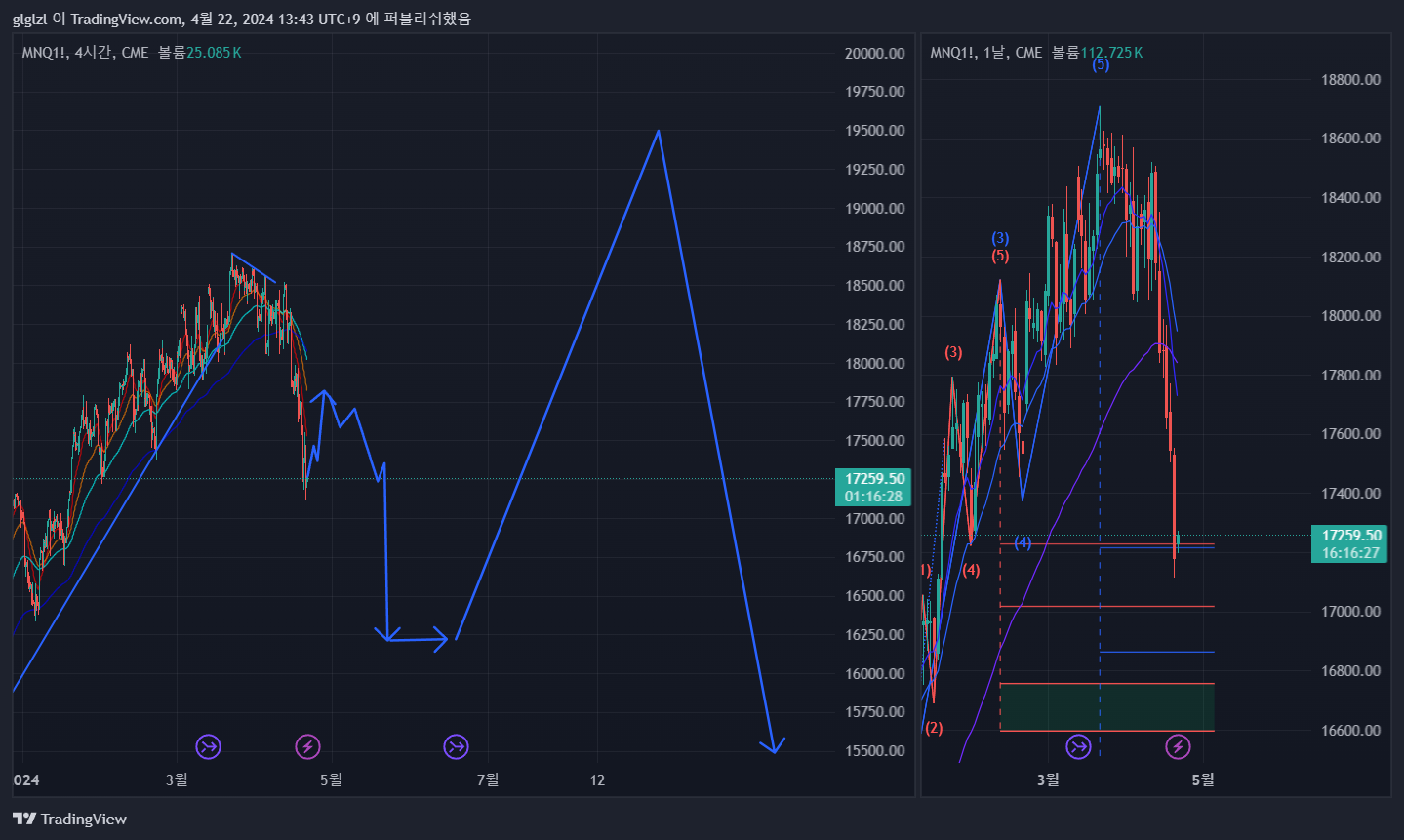Click the 7월 time label on the left chart
The width and height of the screenshot is (1404, 840).
tap(488, 780)
